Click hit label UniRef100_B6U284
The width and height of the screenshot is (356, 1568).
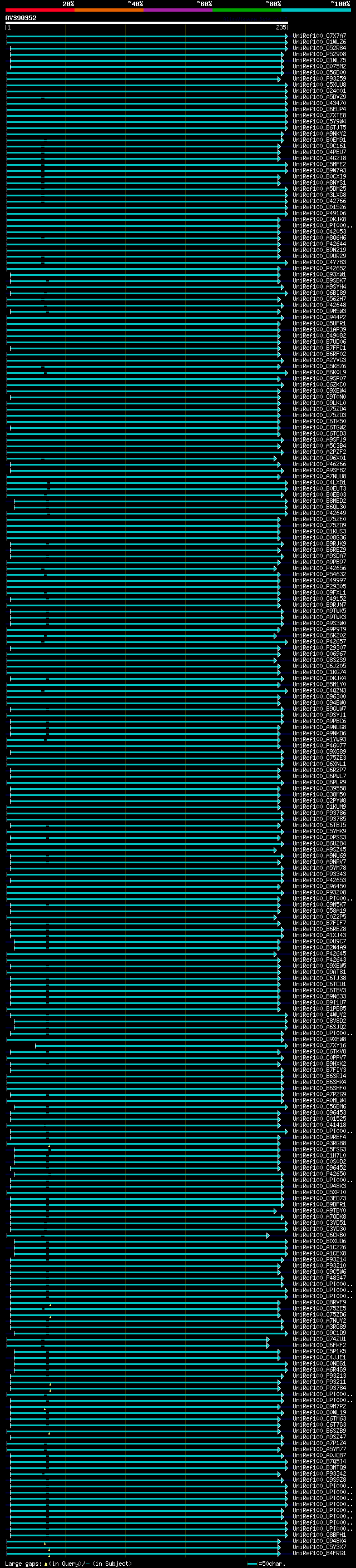click(x=319, y=844)
